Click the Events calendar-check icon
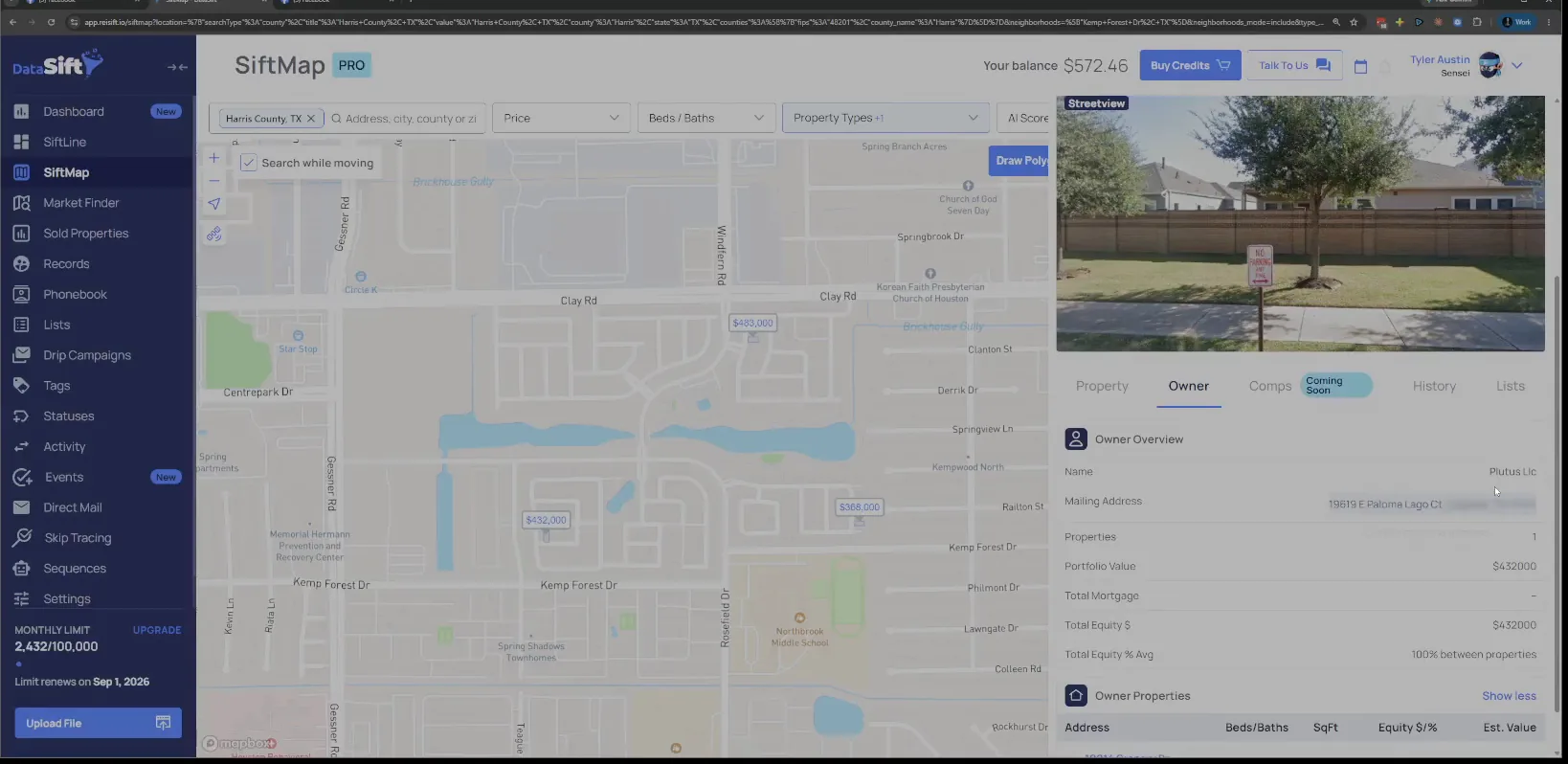Viewport: 1568px width, 764px height. coord(22,477)
